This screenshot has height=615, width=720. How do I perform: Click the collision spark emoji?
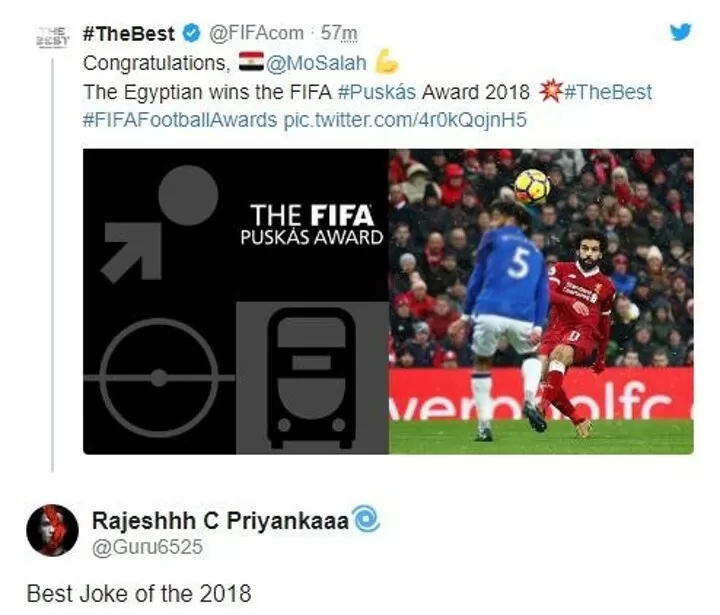point(551,91)
